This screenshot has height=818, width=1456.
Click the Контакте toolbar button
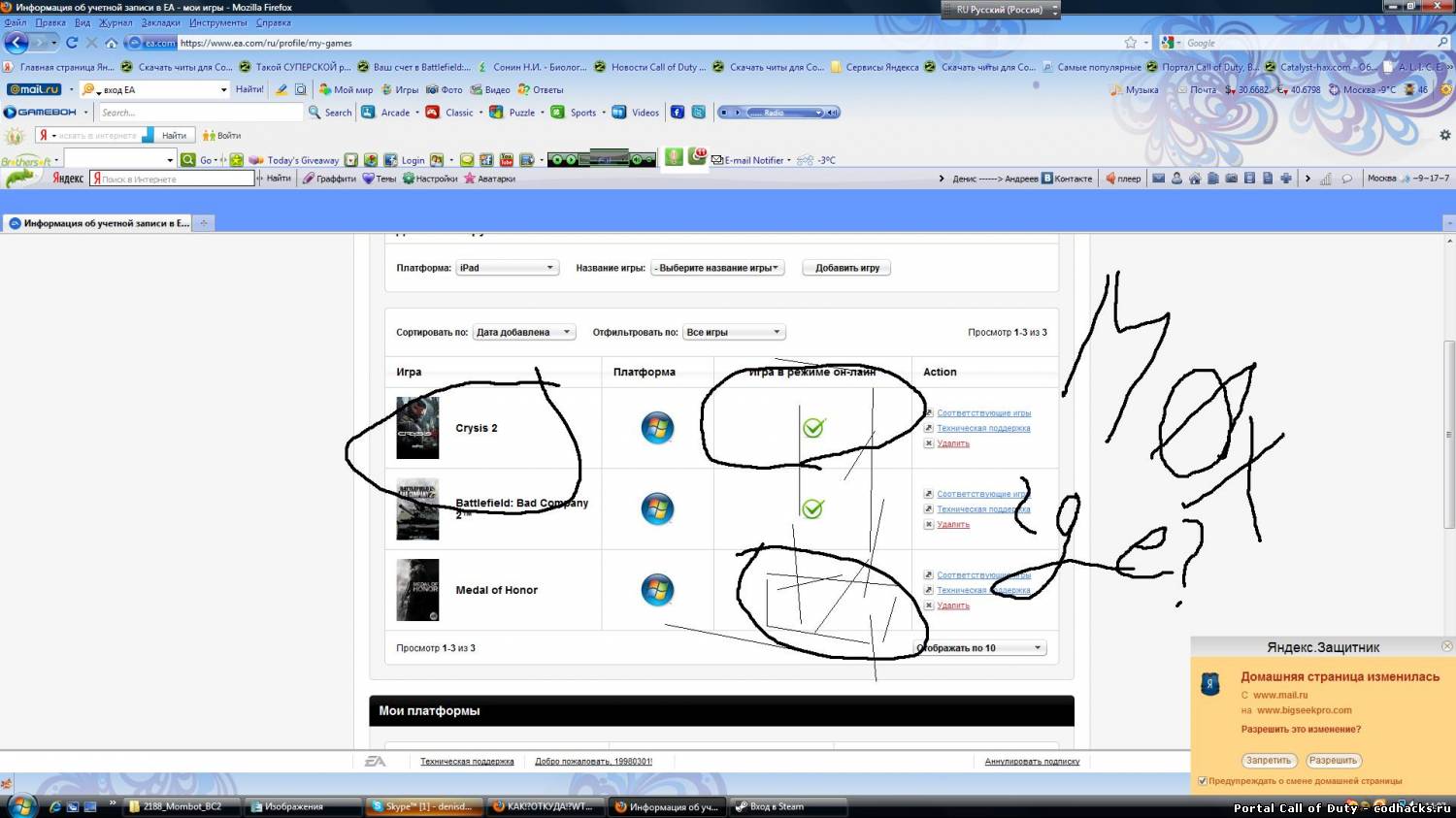[x=1067, y=179]
